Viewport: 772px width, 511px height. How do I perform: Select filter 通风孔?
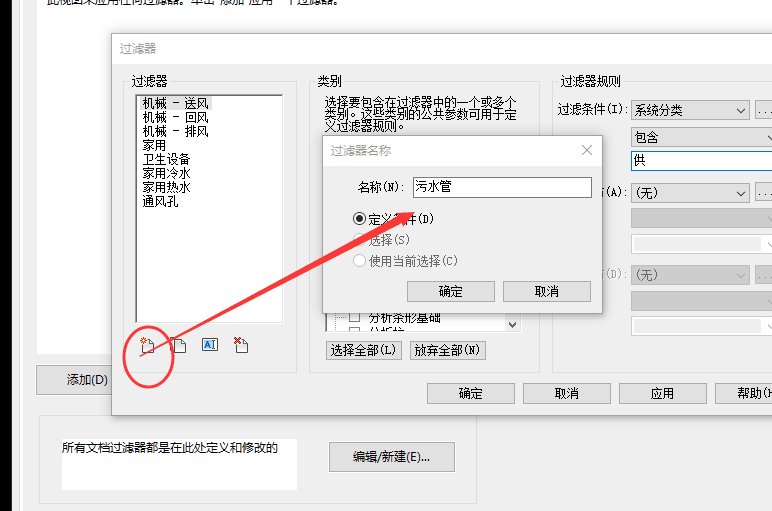[161, 201]
